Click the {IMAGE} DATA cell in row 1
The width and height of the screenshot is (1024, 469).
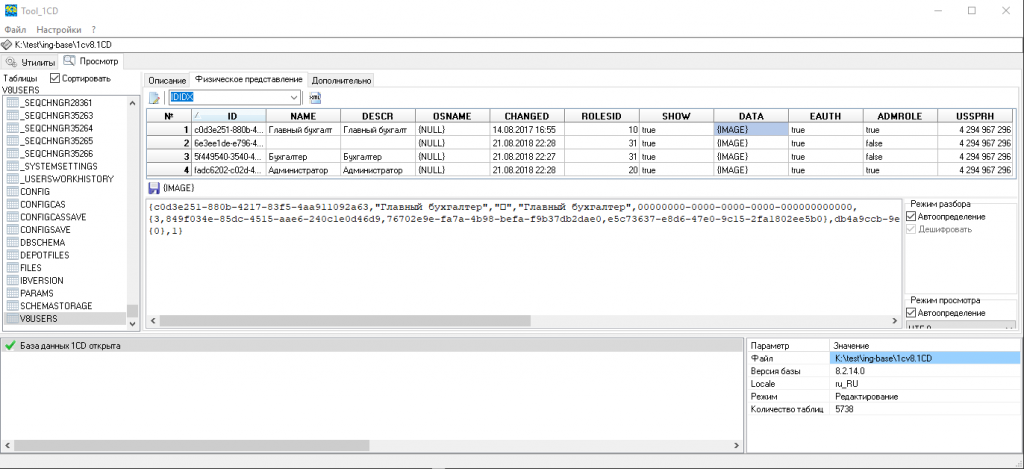pyautogui.click(x=751, y=129)
